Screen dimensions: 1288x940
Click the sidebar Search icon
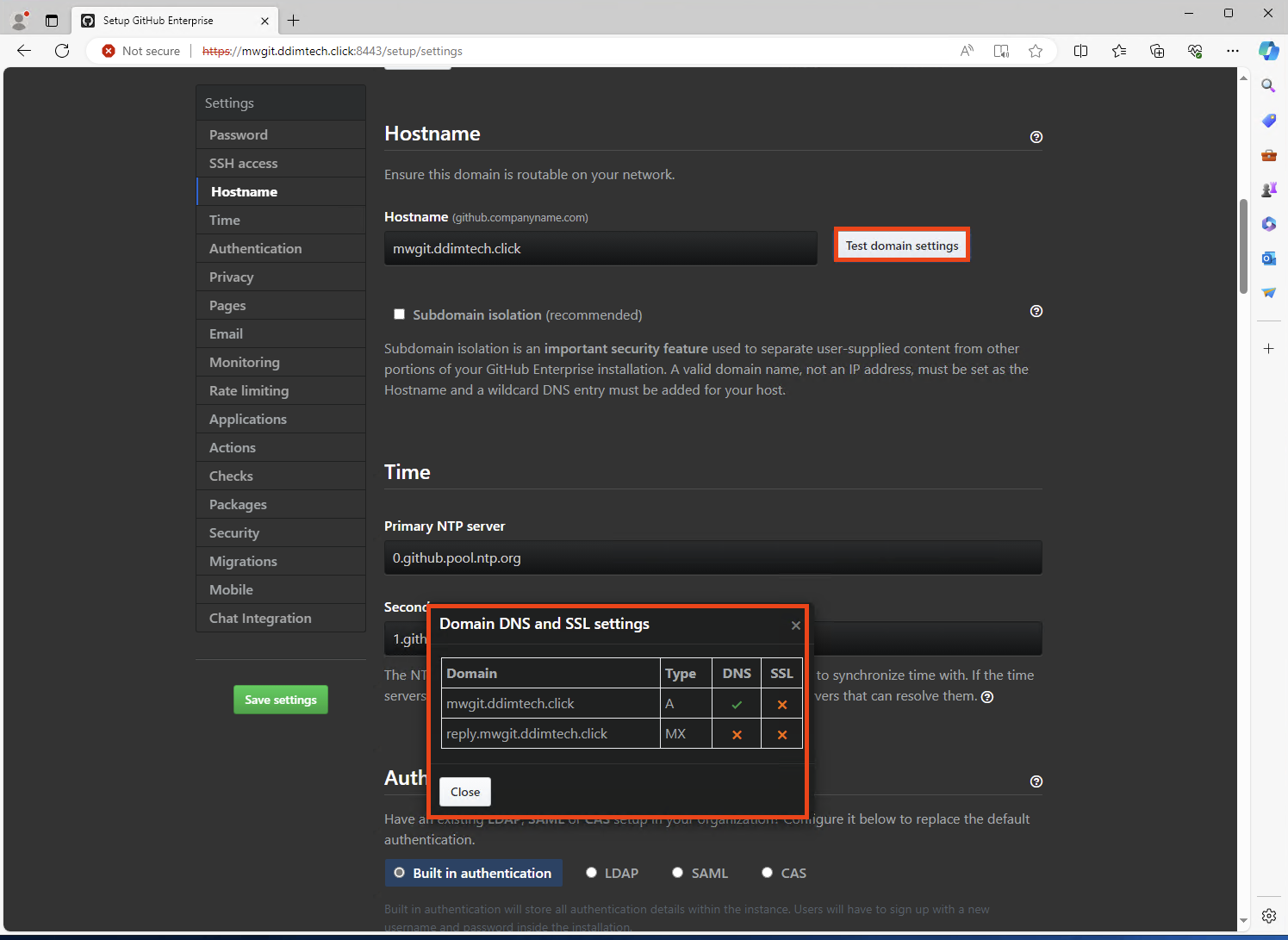click(1268, 85)
